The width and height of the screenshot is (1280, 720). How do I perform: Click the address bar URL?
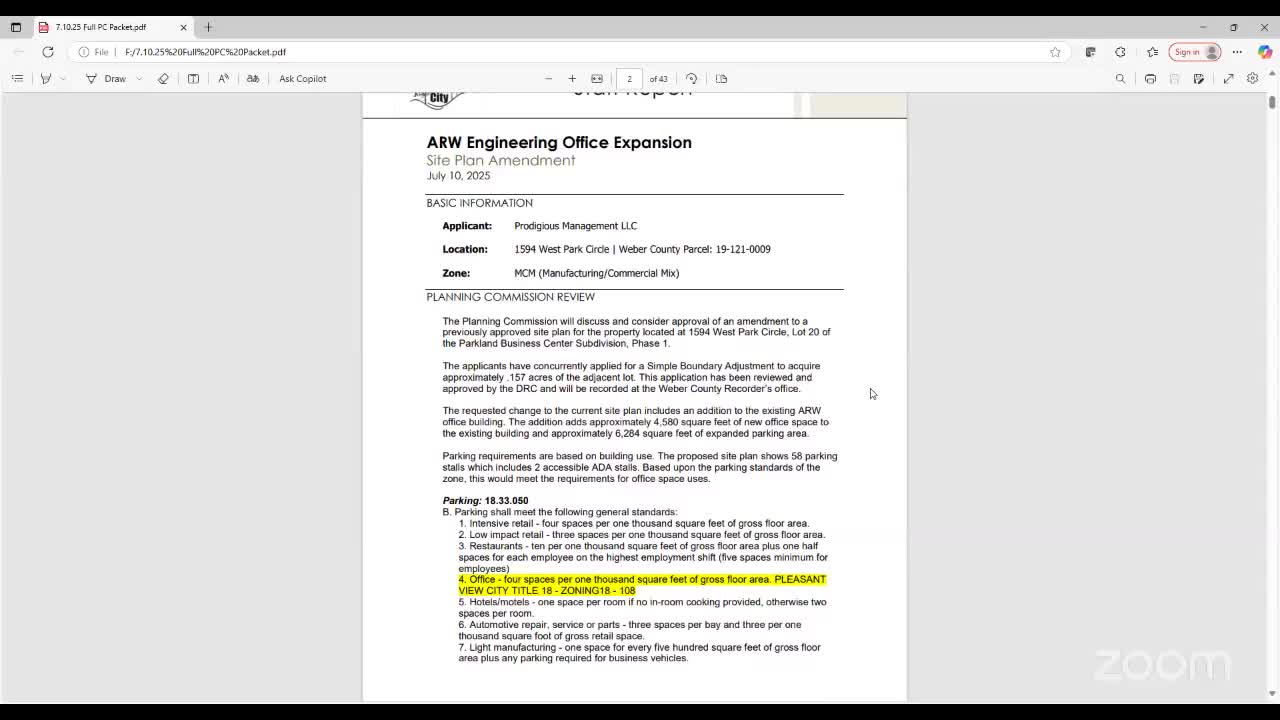point(206,52)
